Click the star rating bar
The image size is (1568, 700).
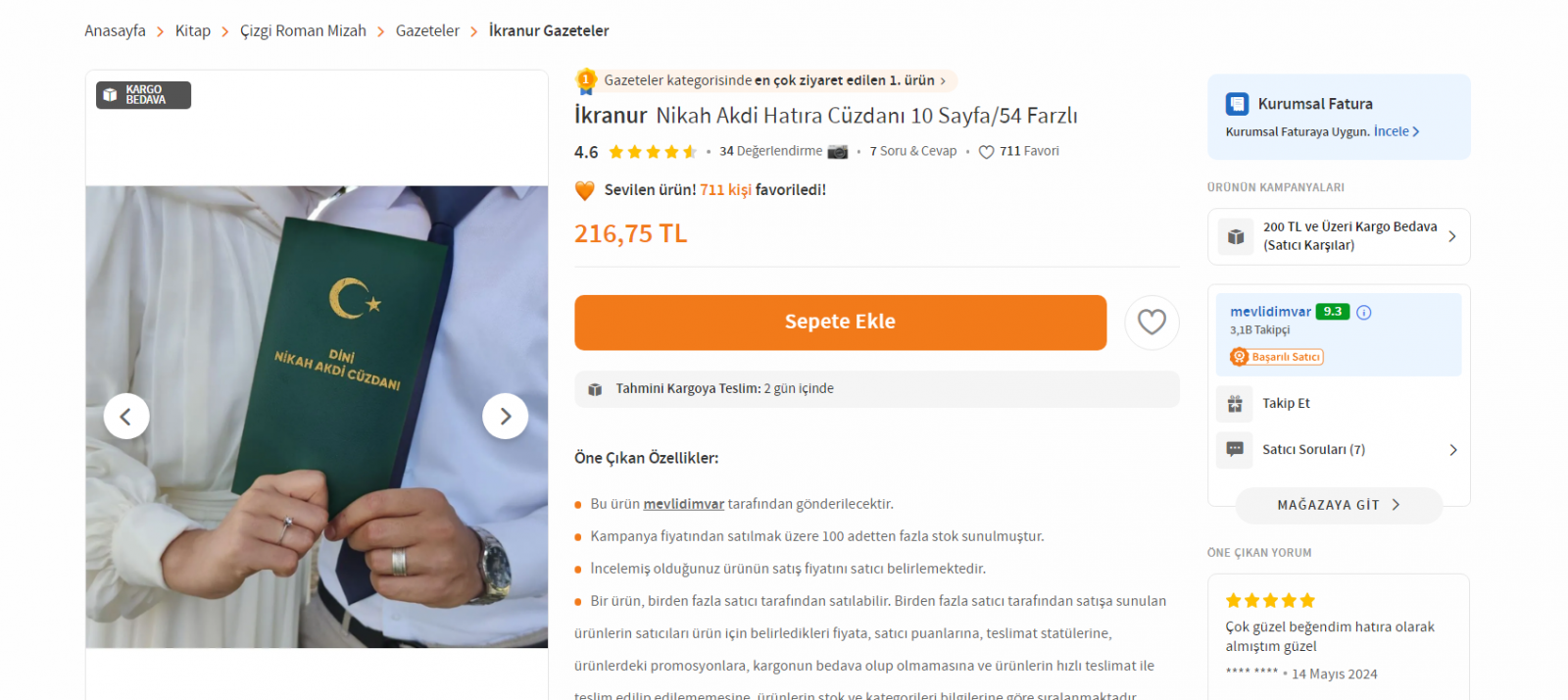653,152
